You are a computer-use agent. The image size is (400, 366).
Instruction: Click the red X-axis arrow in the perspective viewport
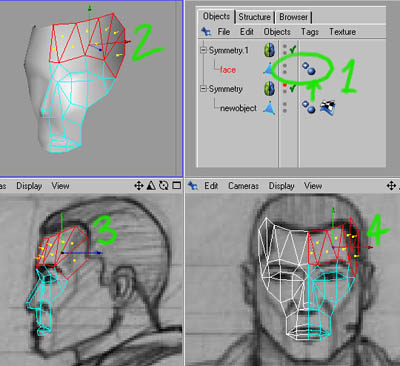coord(127,42)
